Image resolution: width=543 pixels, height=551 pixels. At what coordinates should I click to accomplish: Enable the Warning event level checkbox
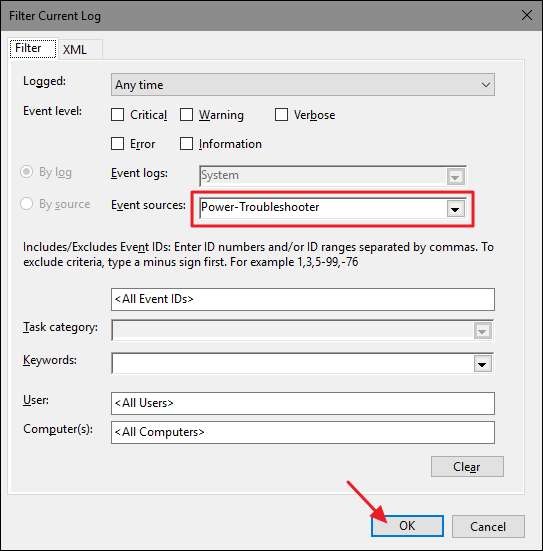186,115
